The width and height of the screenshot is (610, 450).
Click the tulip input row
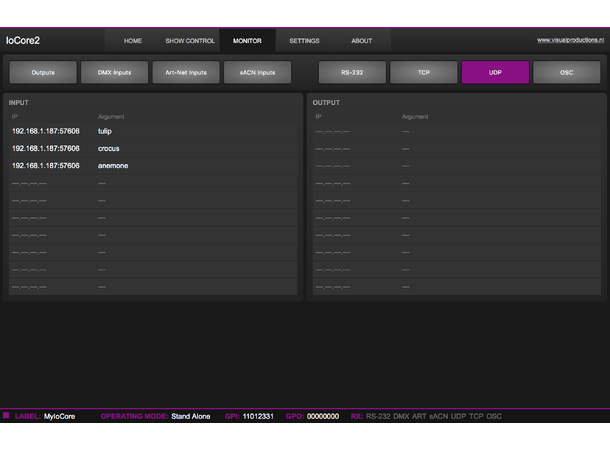point(150,131)
